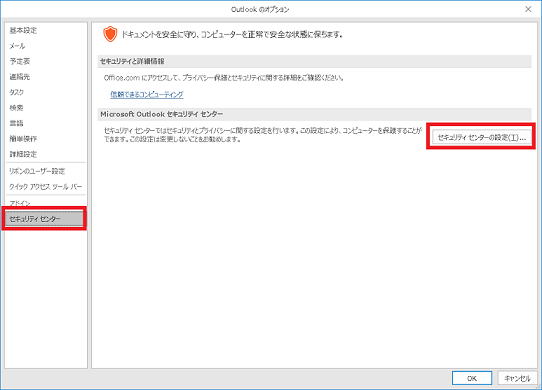This screenshot has height=390, width=542.
Task: Click the Microsoft Outlook セキュリティ センター heading
Action: 162,114
